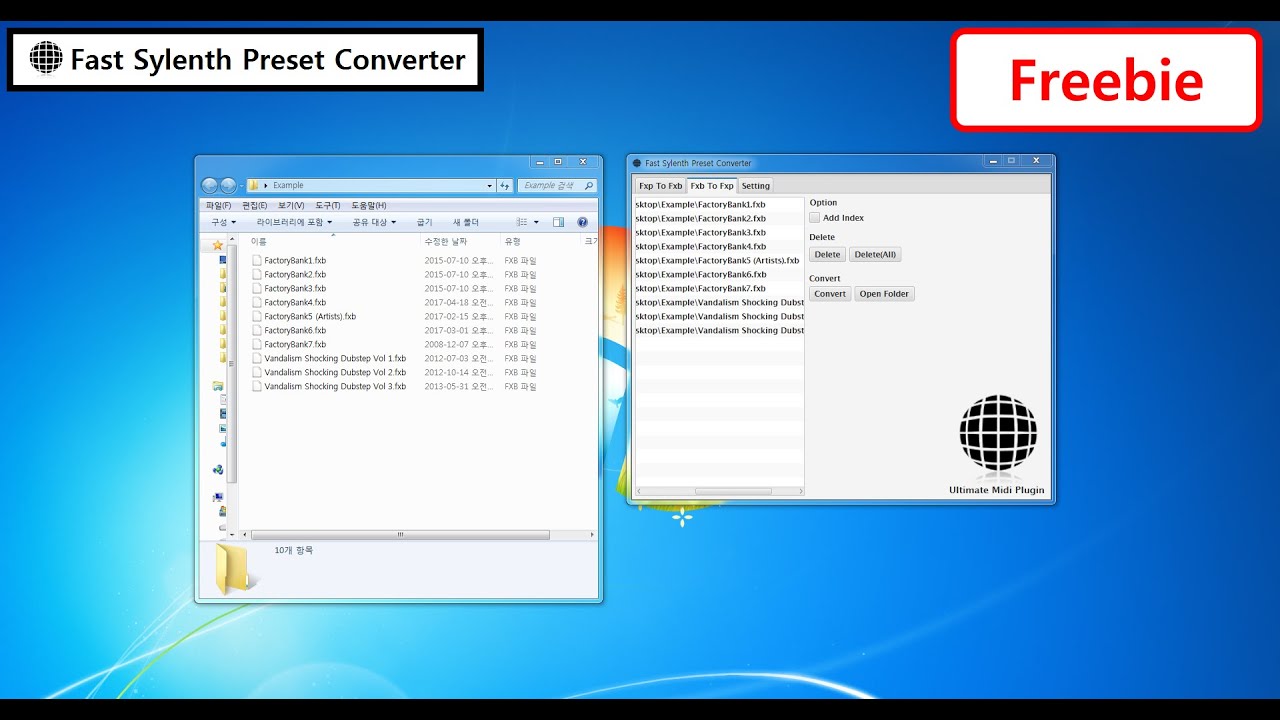Open the 구성 dropdown in the explorer toolbar
This screenshot has height=720, width=1280.
[x=223, y=222]
